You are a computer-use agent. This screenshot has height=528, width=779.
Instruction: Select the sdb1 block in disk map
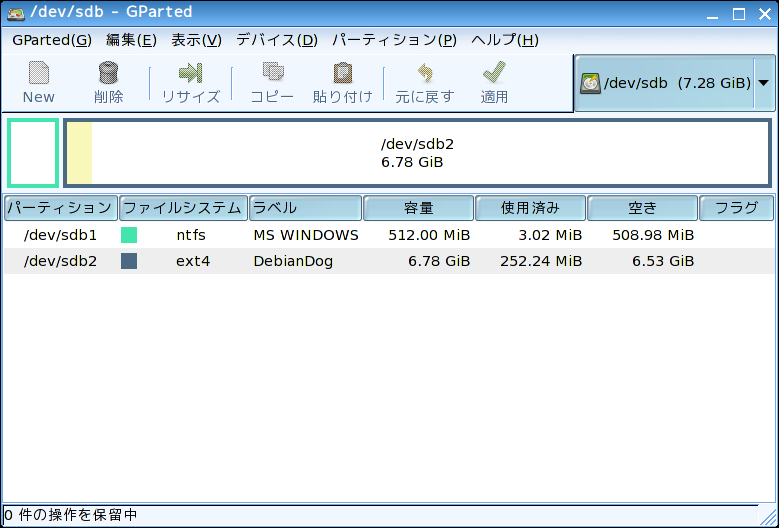33,153
